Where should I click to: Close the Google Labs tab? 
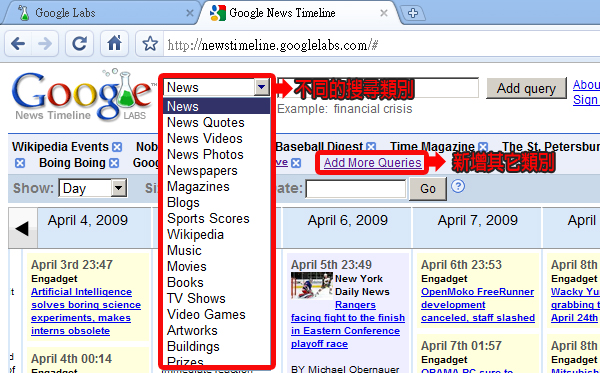(x=189, y=13)
